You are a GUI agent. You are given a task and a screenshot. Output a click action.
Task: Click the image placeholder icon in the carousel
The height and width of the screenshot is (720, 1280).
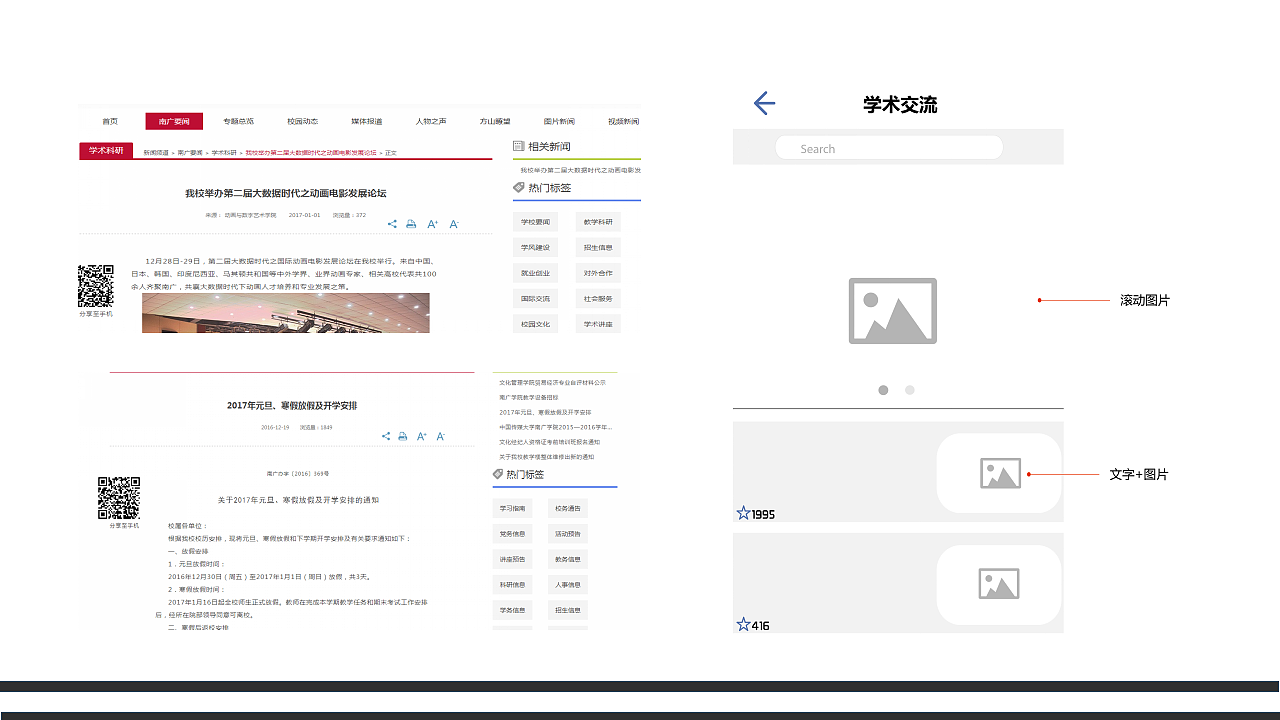pyautogui.click(x=892, y=310)
